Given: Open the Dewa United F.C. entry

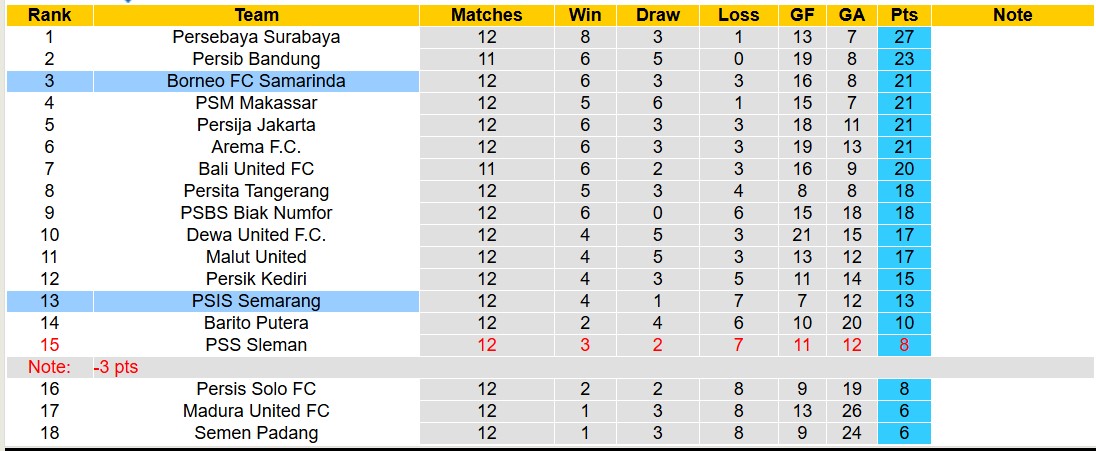Looking at the screenshot, I should click(256, 235).
